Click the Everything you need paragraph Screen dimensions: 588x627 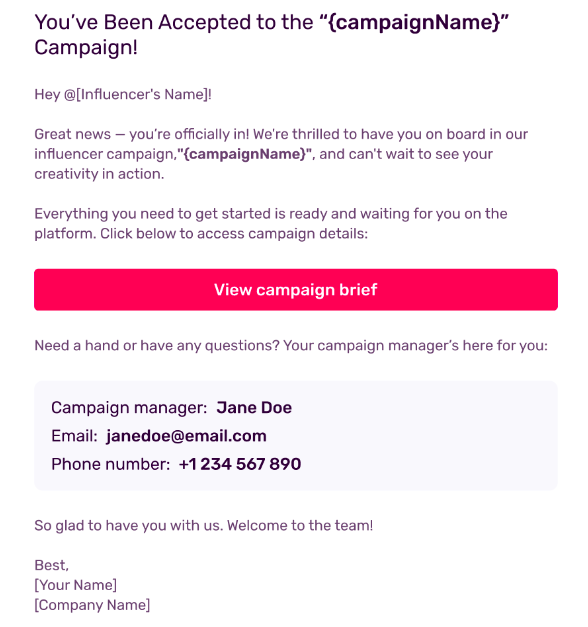(x=271, y=224)
